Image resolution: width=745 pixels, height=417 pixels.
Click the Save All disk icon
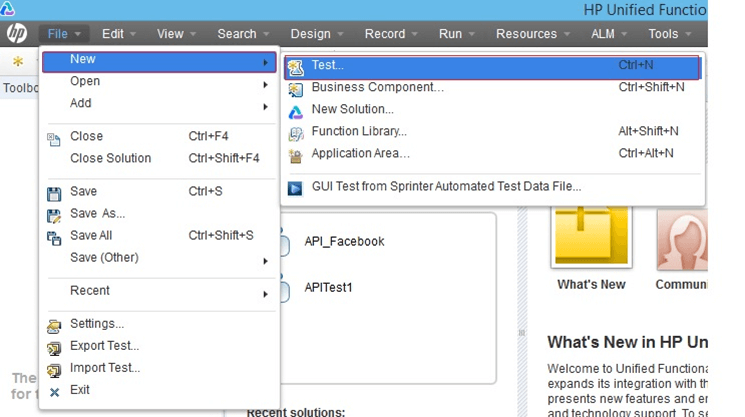coord(54,237)
